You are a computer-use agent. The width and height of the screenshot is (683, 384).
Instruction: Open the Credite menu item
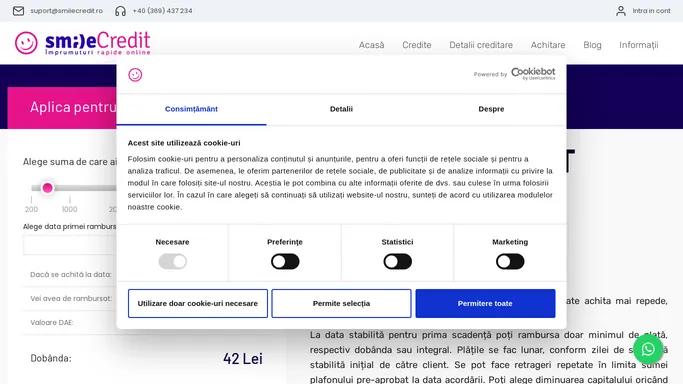pos(416,45)
